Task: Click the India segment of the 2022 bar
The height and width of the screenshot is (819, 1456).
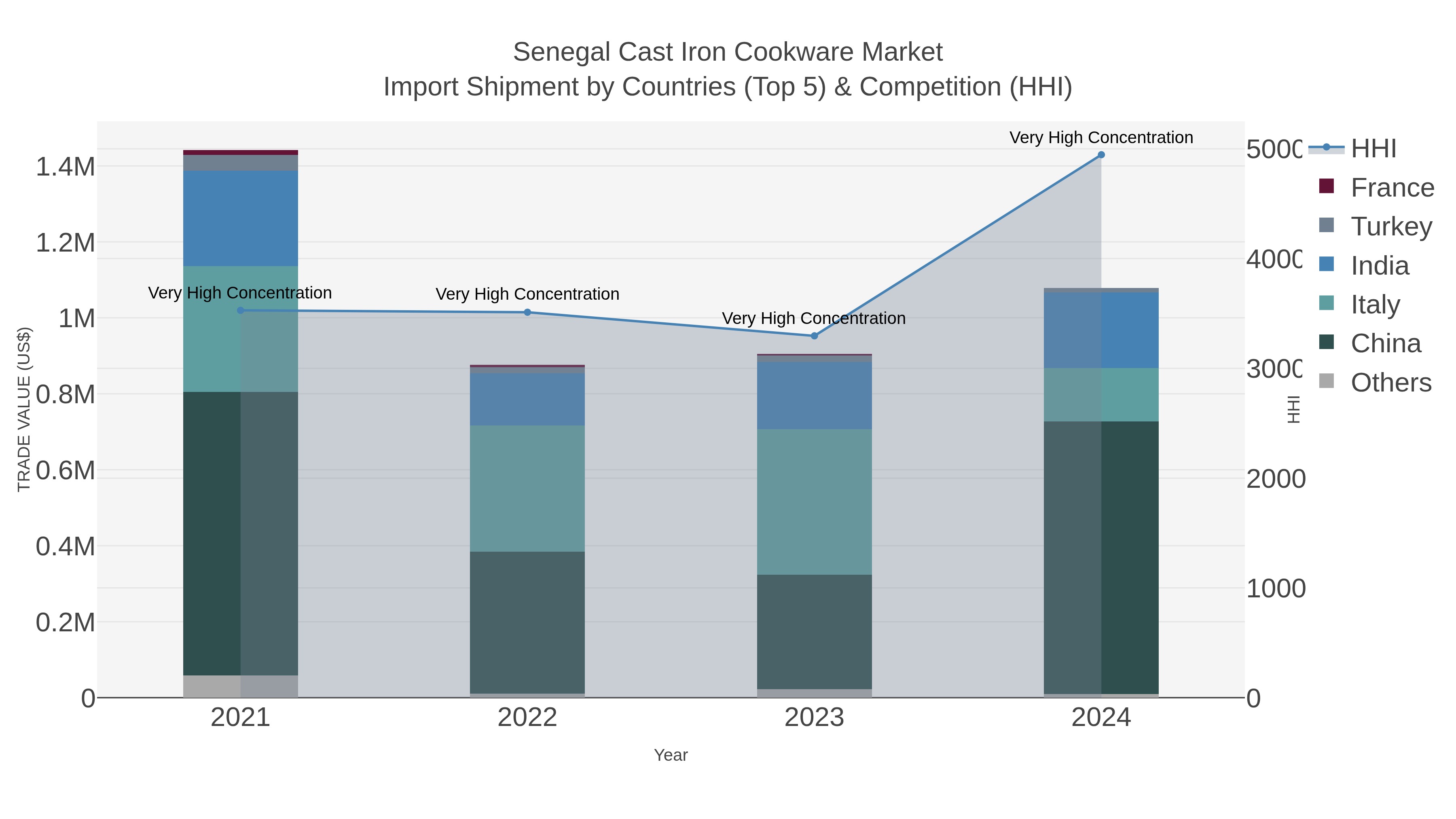Action: 527,399
